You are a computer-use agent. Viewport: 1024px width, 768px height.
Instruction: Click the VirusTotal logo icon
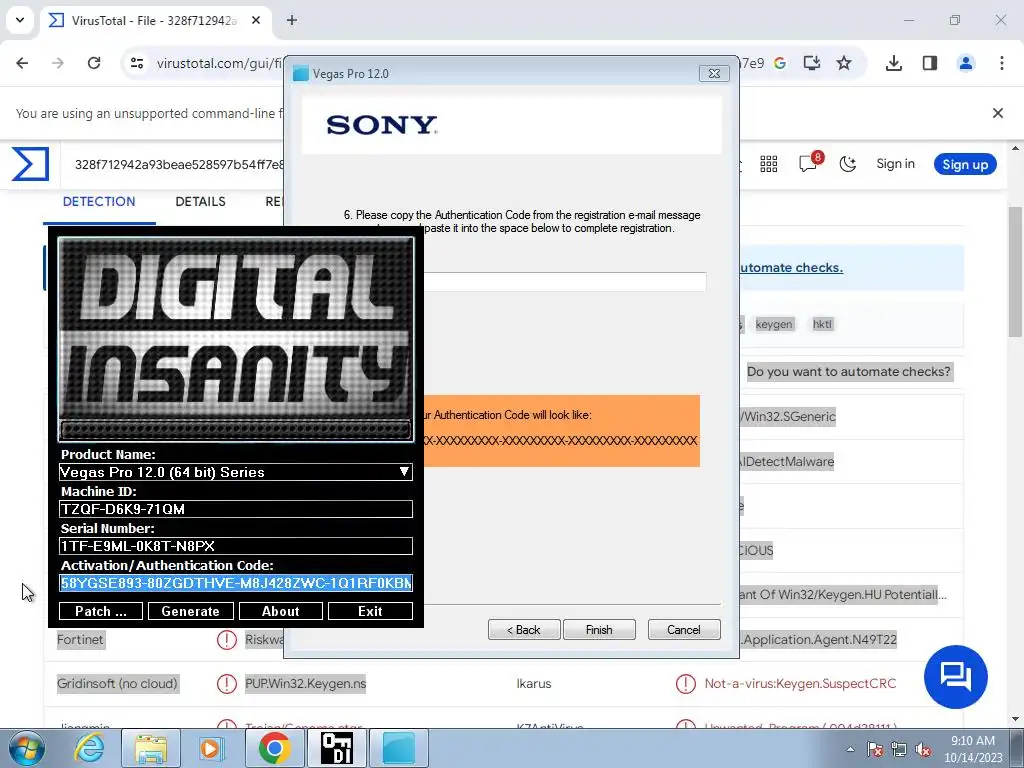pos(31,163)
